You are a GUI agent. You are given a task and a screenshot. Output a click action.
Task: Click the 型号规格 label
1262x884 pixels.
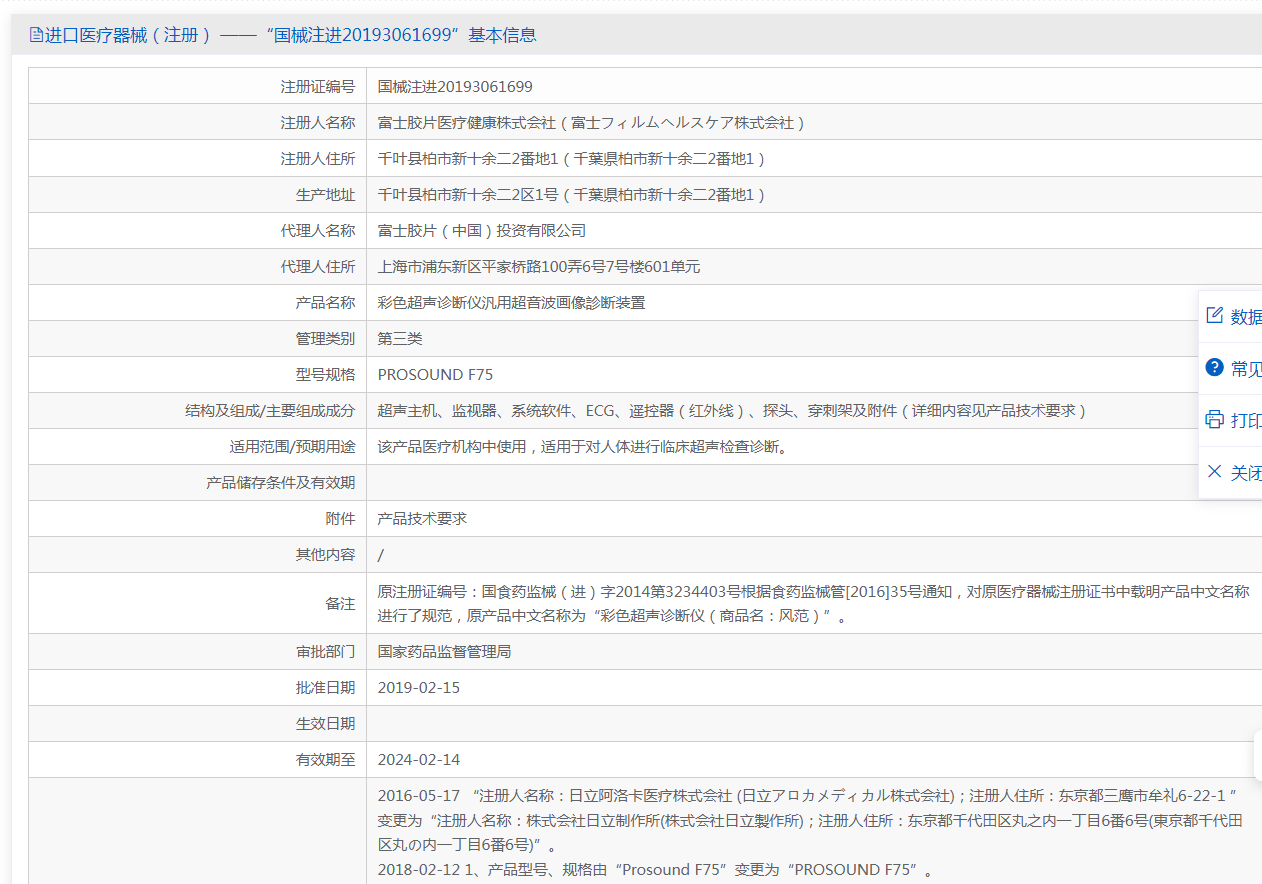pyautogui.click(x=325, y=375)
